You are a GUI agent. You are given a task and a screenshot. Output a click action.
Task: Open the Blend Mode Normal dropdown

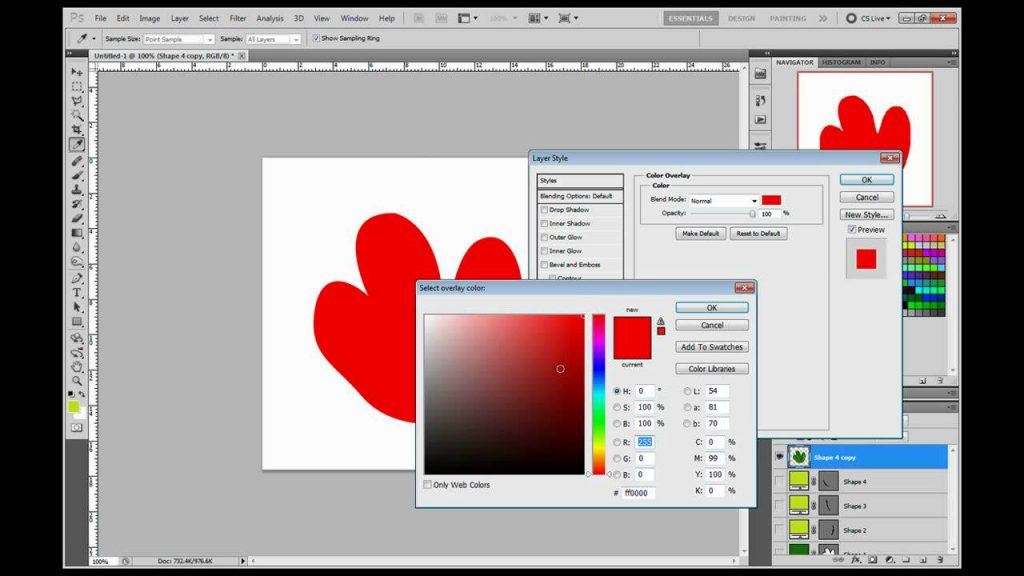724,200
